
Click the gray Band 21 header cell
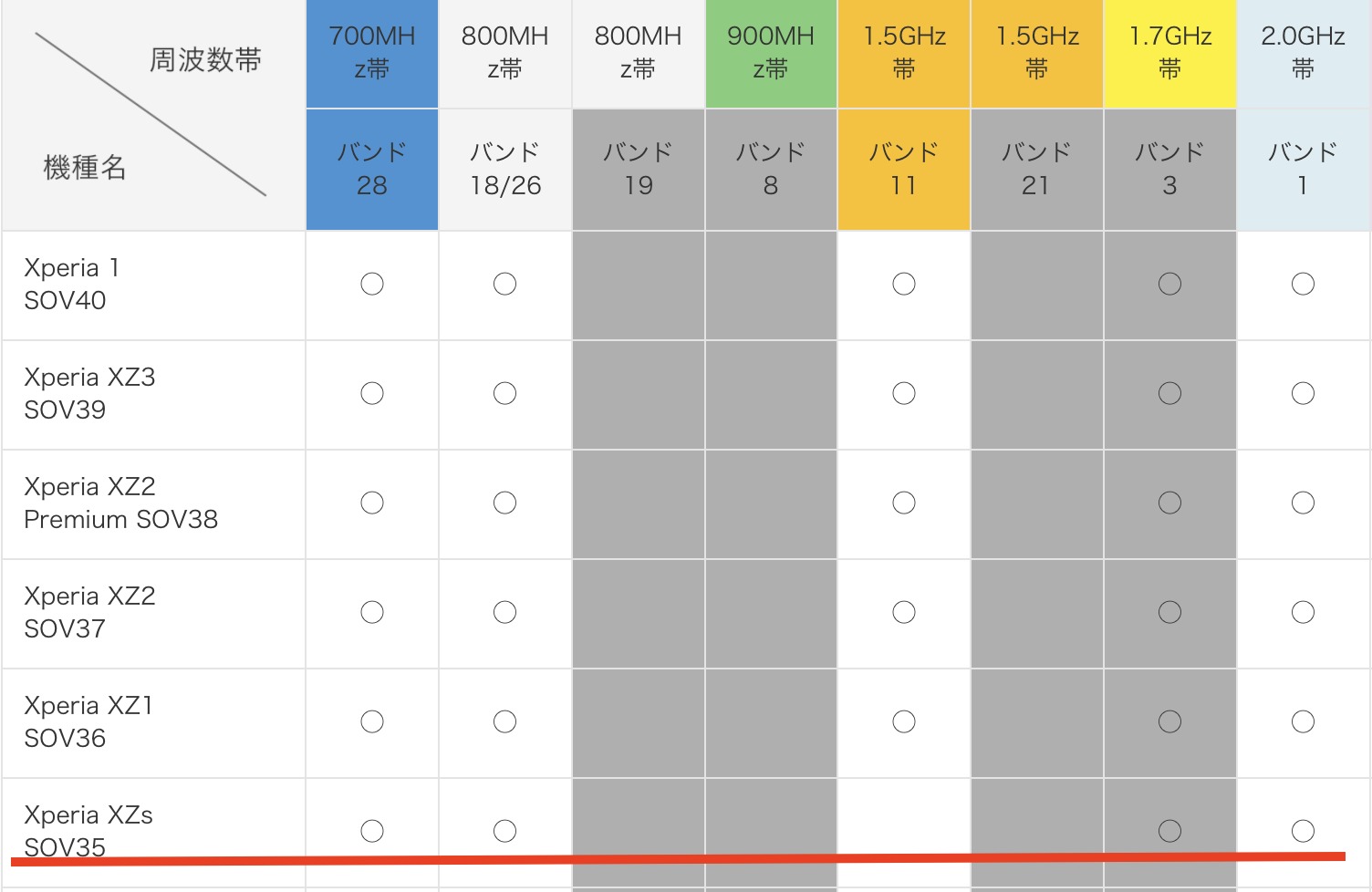(1036, 169)
